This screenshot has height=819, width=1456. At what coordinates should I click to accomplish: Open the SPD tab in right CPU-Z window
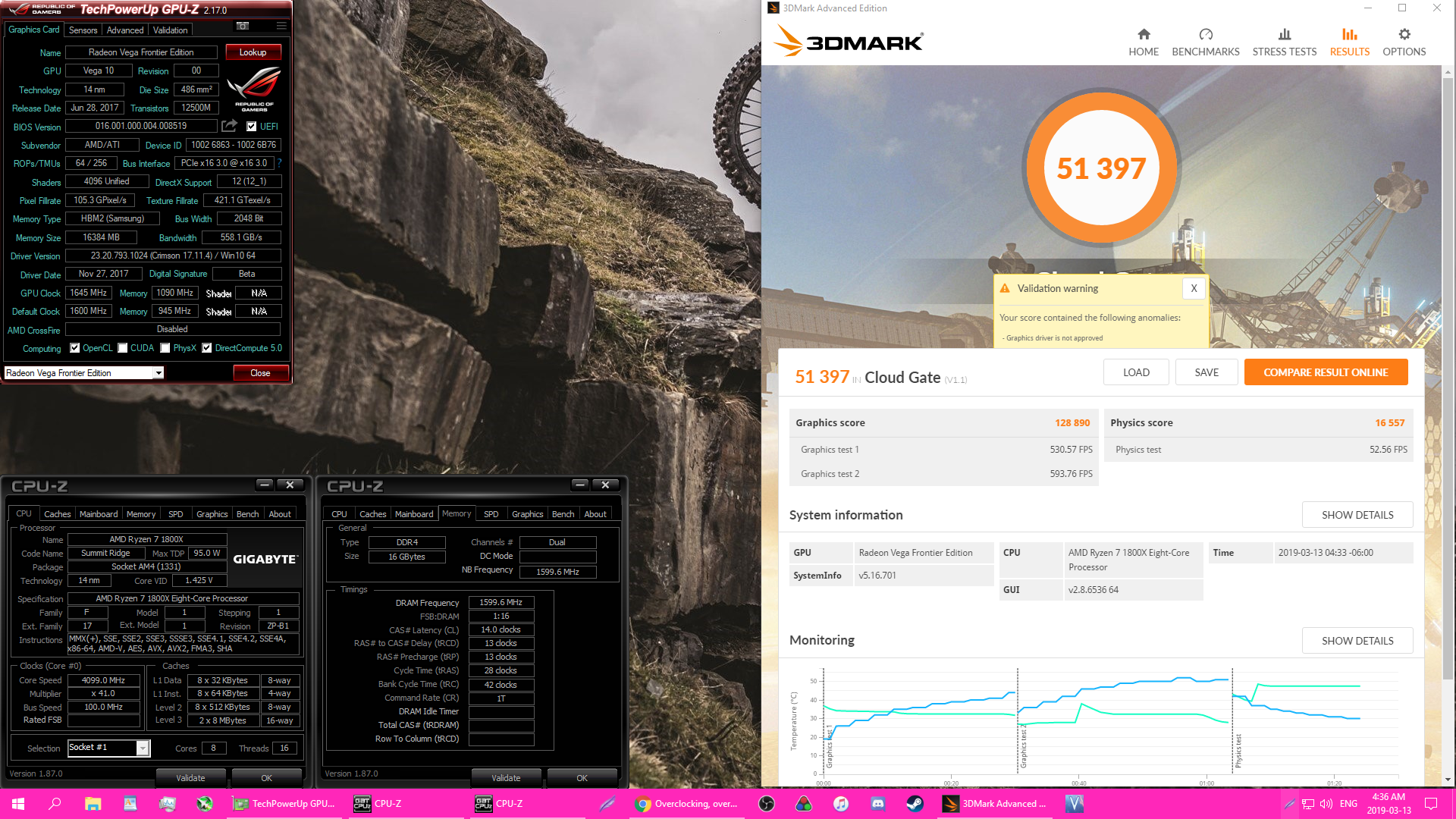[x=491, y=514]
